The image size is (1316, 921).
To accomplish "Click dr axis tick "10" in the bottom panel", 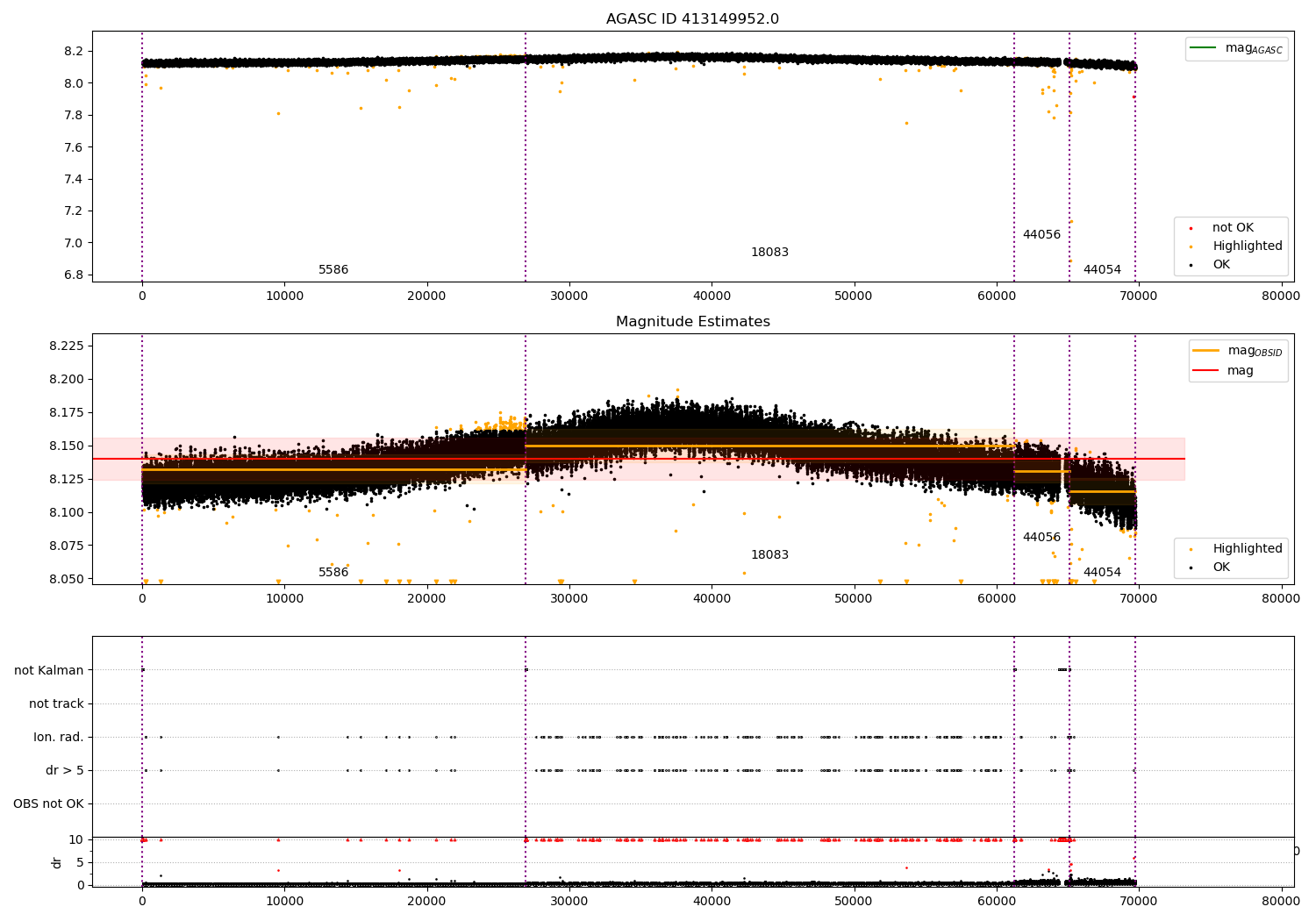I will click(x=77, y=840).
